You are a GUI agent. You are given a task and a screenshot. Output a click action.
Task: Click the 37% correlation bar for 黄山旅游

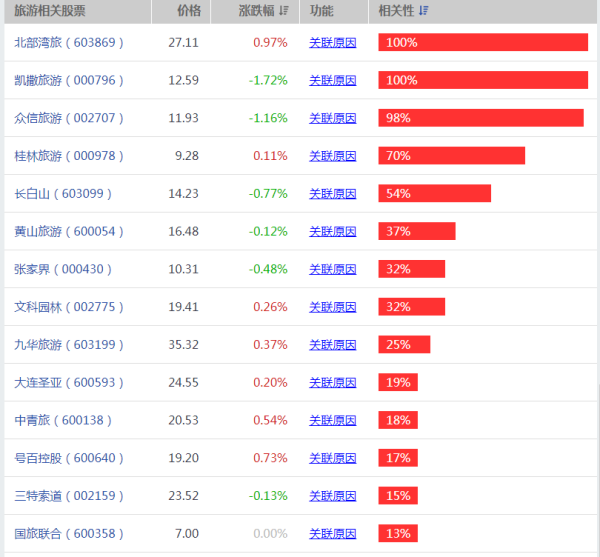[417, 231]
